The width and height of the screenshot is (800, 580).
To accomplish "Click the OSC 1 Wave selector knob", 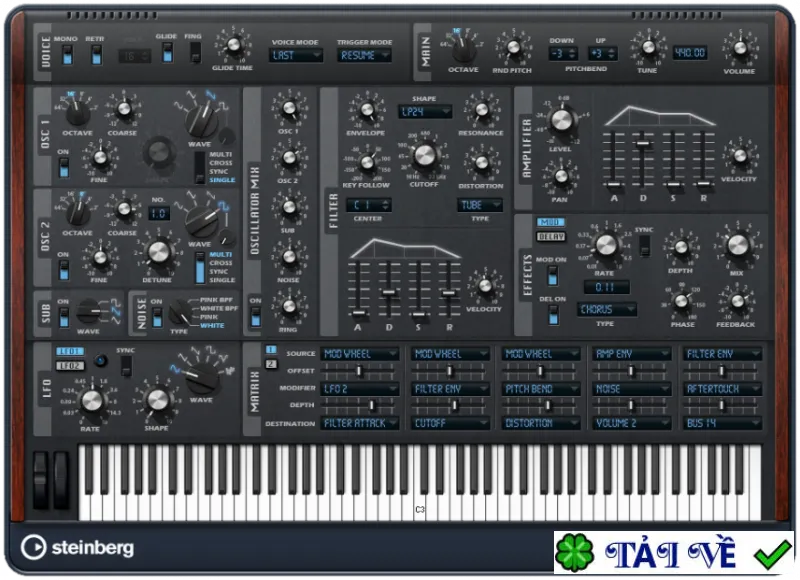I will coord(202,120).
